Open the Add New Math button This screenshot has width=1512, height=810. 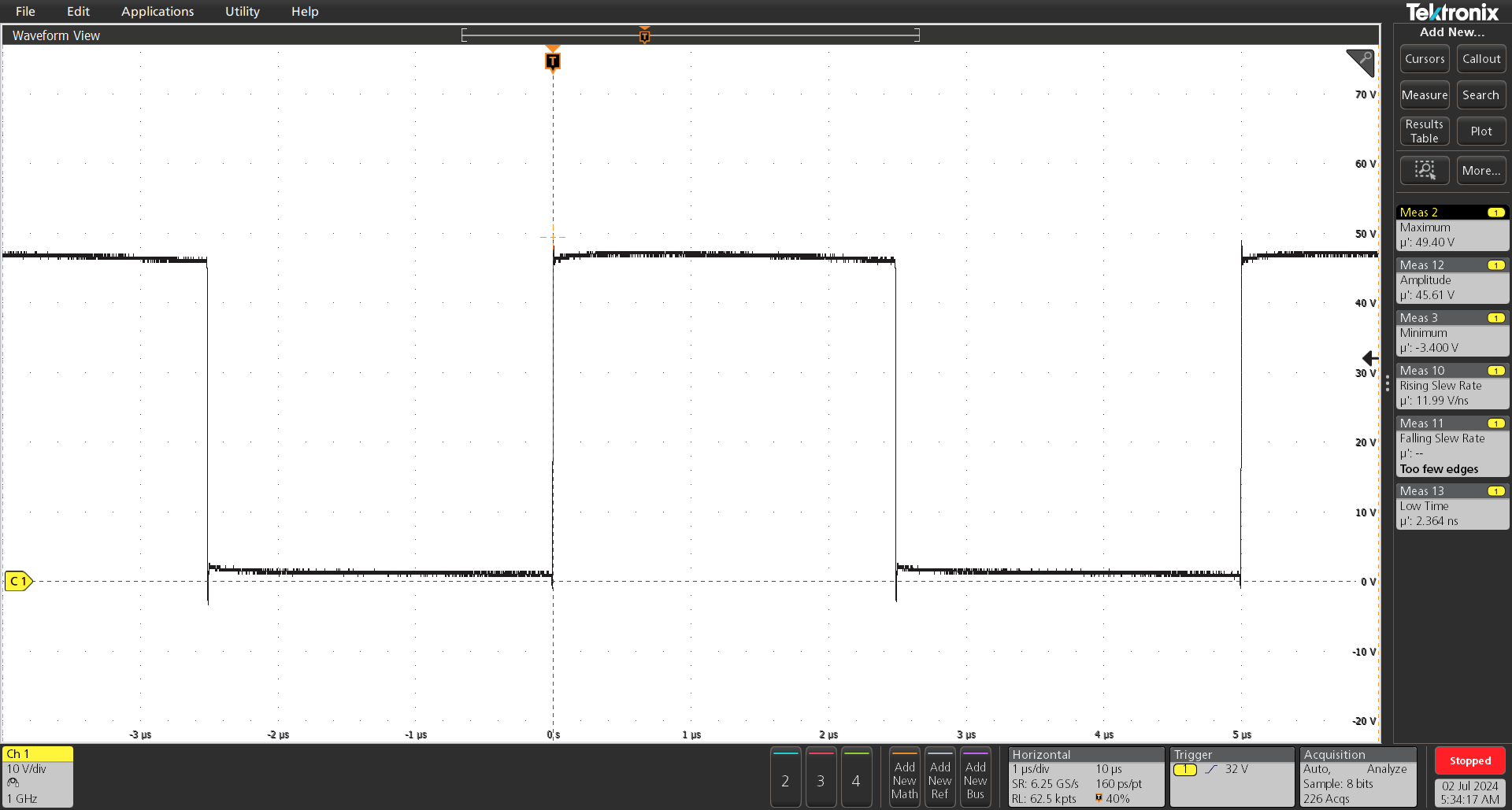tap(905, 778)
